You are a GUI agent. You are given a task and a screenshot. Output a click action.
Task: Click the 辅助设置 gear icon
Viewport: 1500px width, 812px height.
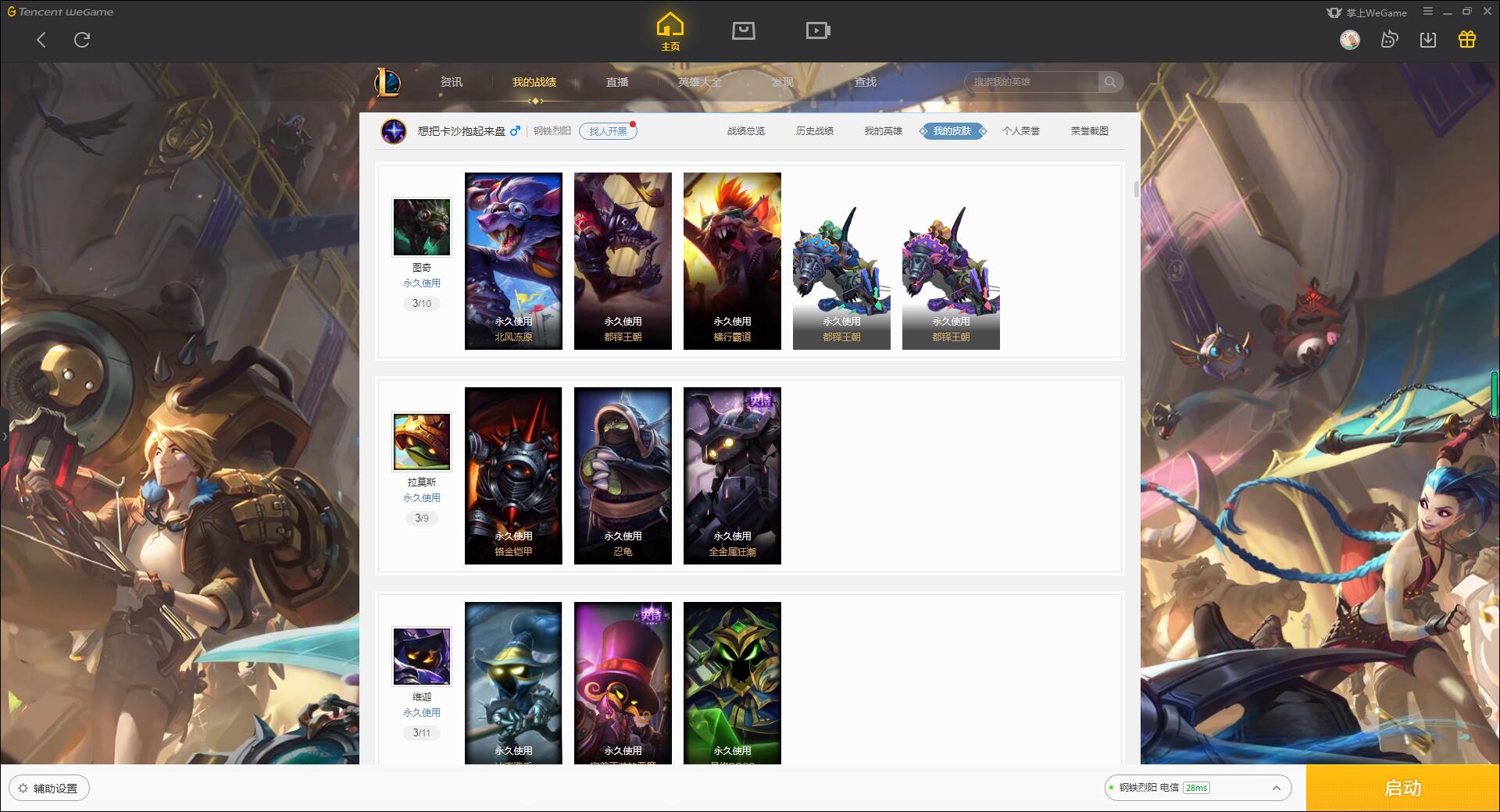click(23, 789)
